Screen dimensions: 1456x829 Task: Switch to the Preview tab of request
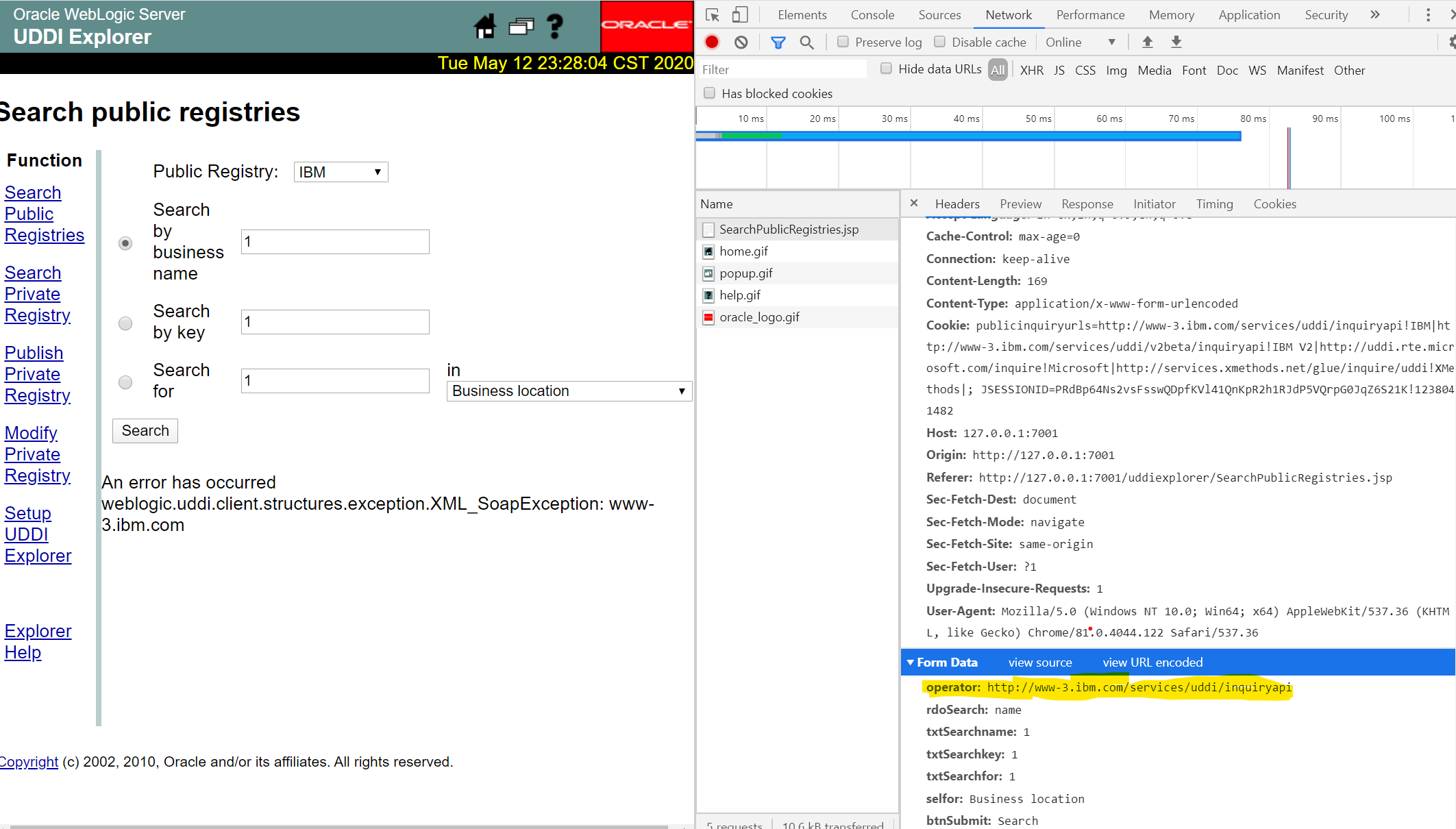click(x=1020, y=204)
